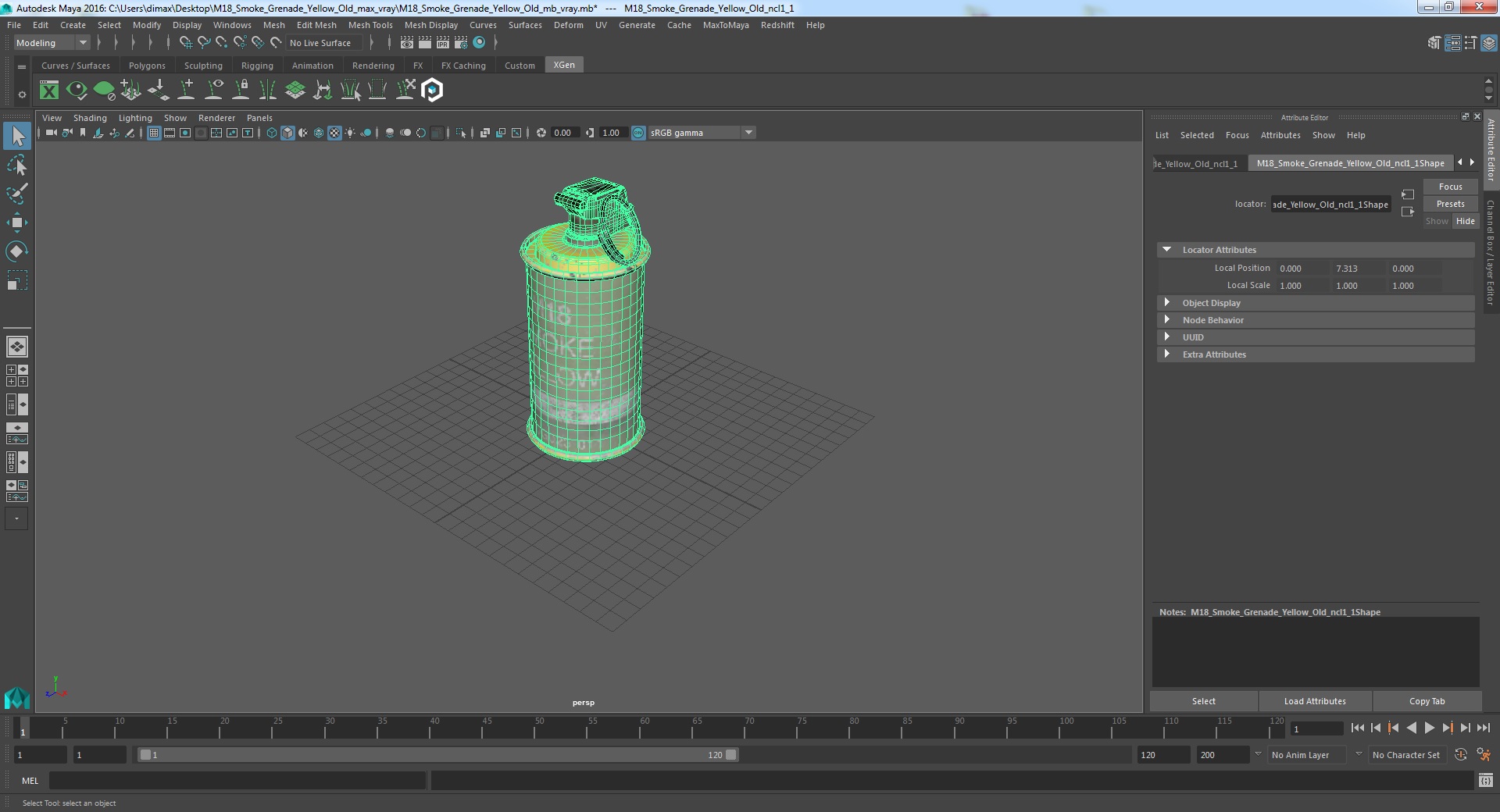Click the Copy Tab button

1427,701
